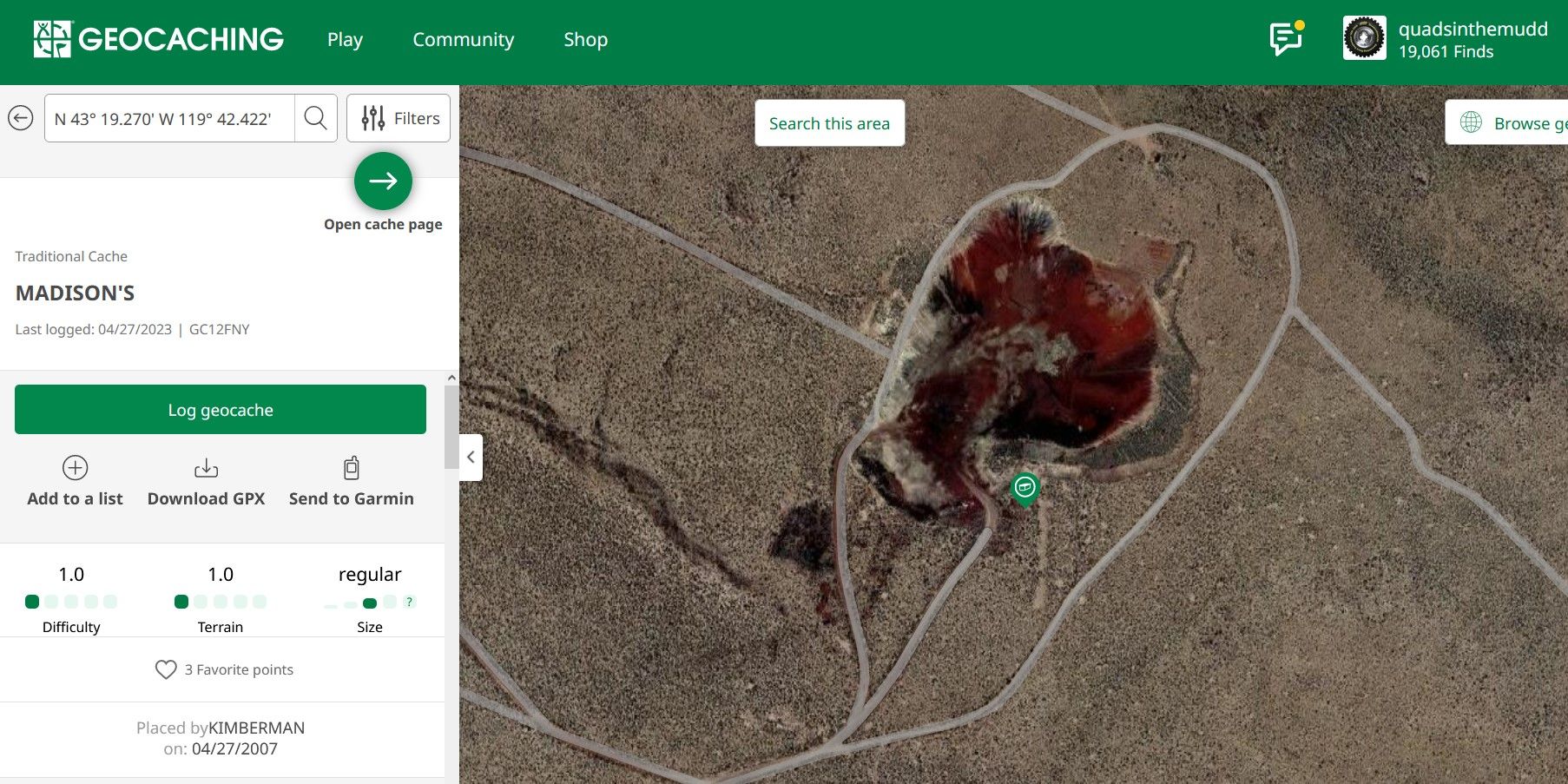Open the Community menu

[x=463, y=40]
